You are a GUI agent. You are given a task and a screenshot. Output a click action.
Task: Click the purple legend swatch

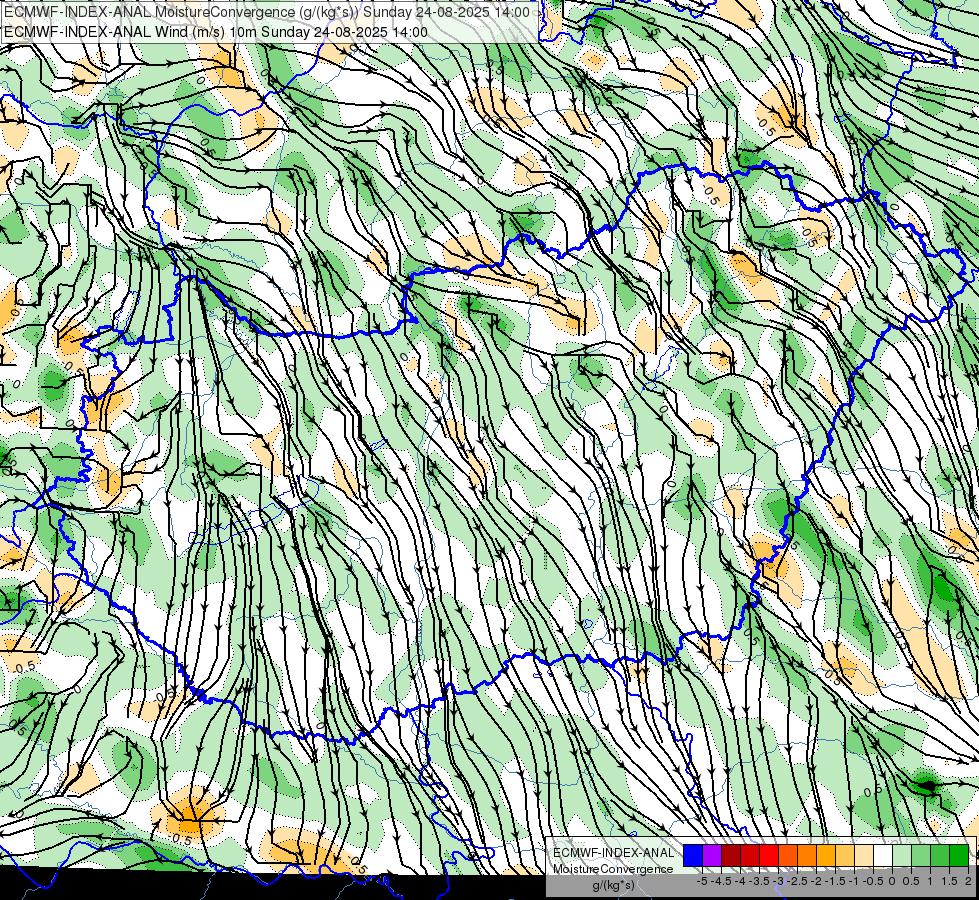[x=712, y=856]
